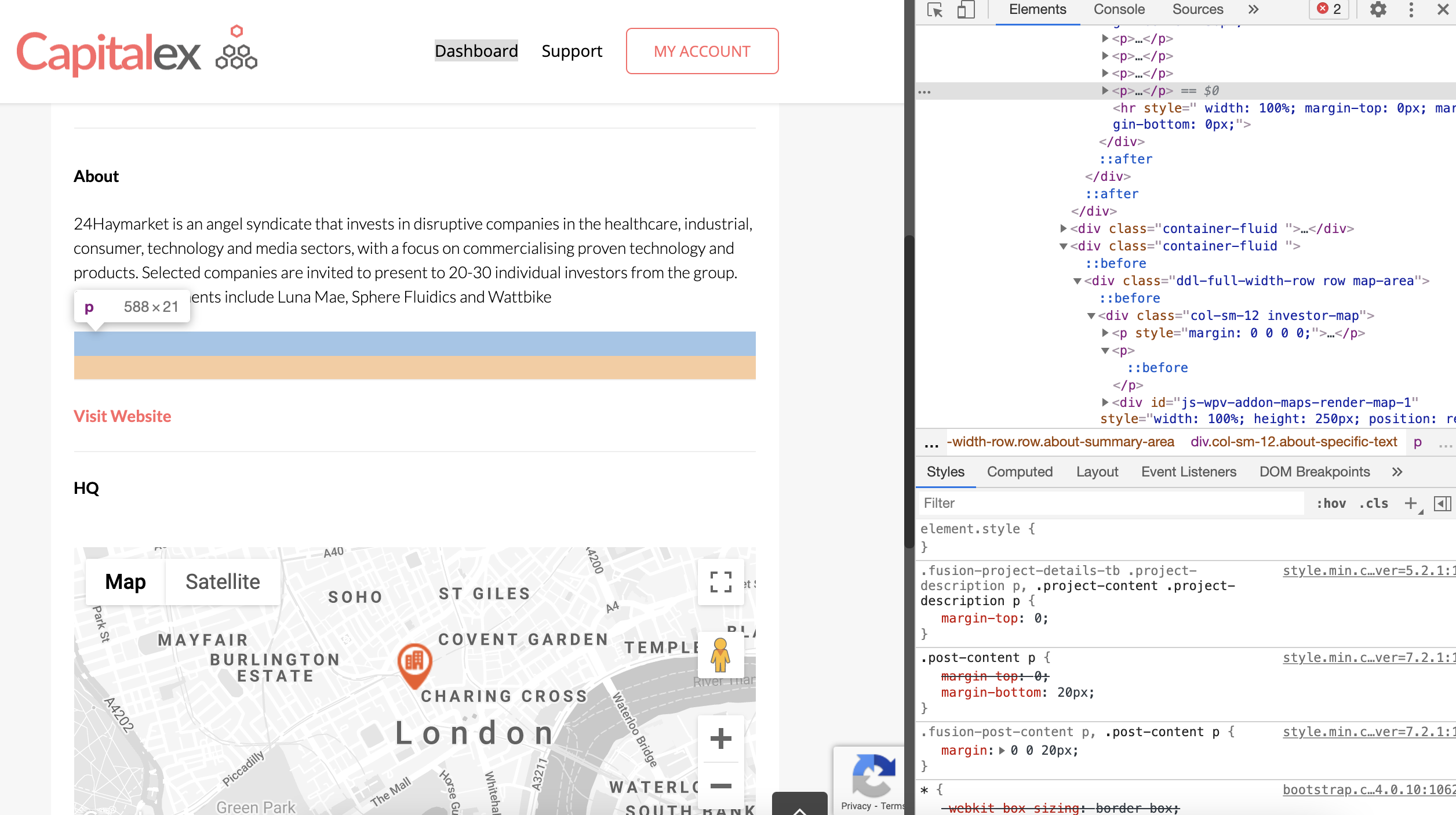
Task: Open the reCAPTCHA Privacy link
Action: 856,806
